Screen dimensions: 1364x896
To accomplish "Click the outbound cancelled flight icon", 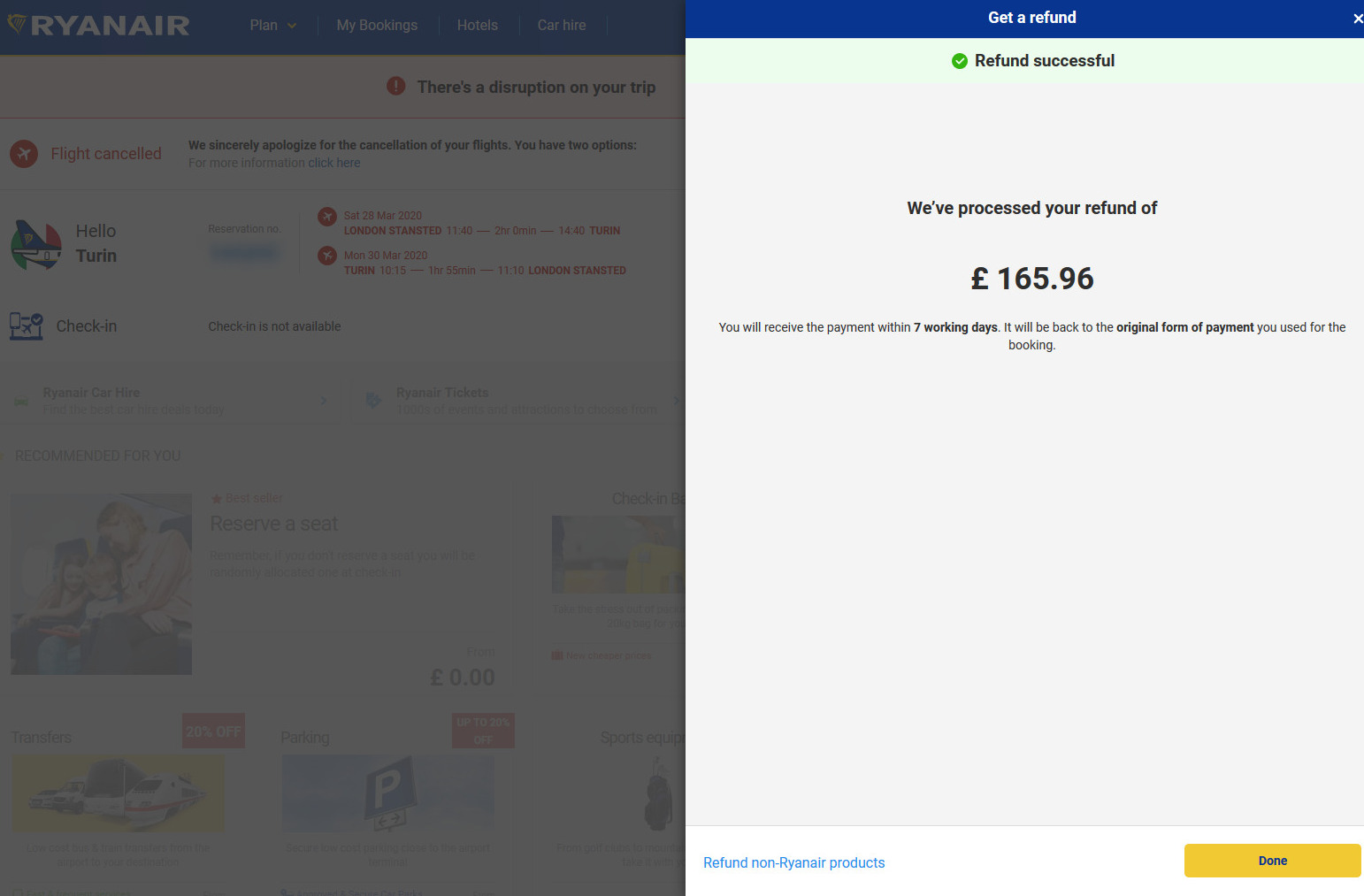I will click(x=327, y=217).
